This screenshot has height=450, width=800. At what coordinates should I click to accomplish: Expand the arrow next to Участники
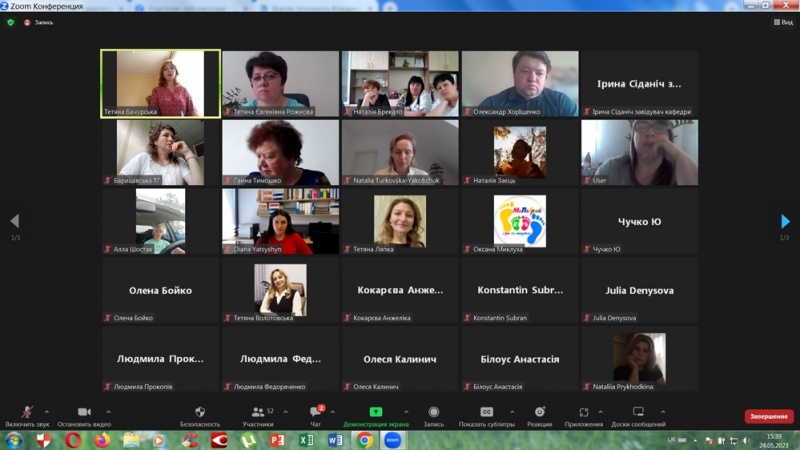[x=286, y=411]
